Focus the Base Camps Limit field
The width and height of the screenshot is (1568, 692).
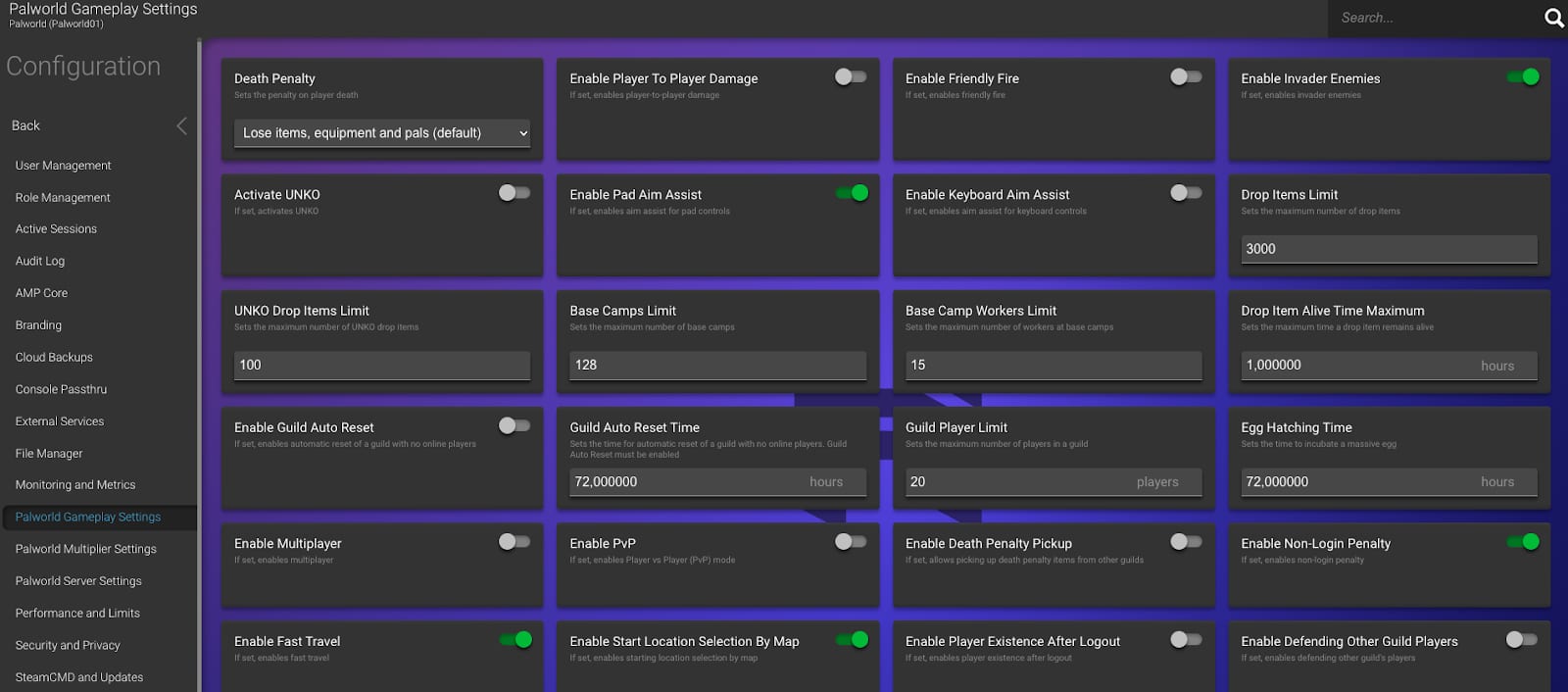tap(717, 365)
